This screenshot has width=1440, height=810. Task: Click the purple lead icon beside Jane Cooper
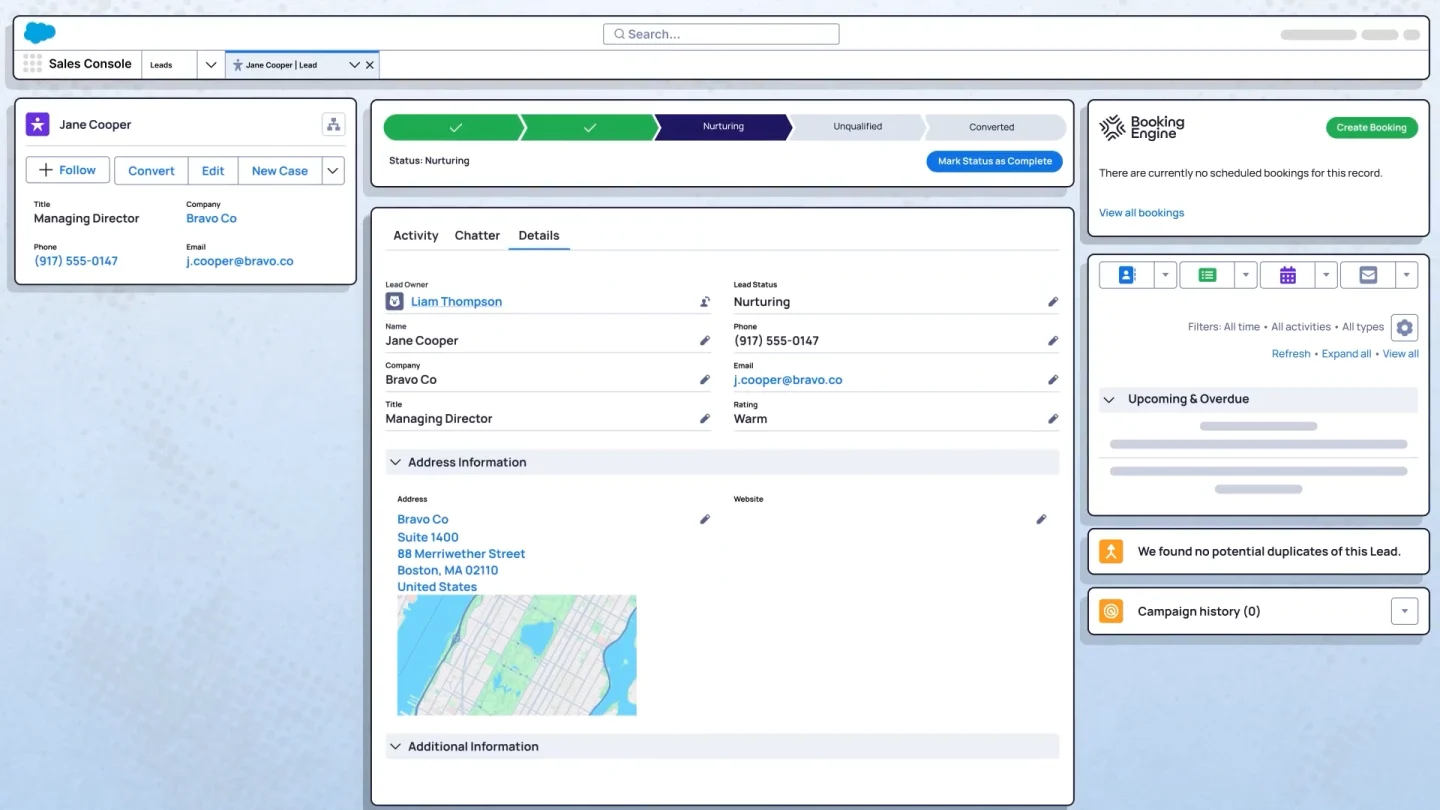click(x=37, y=124)
